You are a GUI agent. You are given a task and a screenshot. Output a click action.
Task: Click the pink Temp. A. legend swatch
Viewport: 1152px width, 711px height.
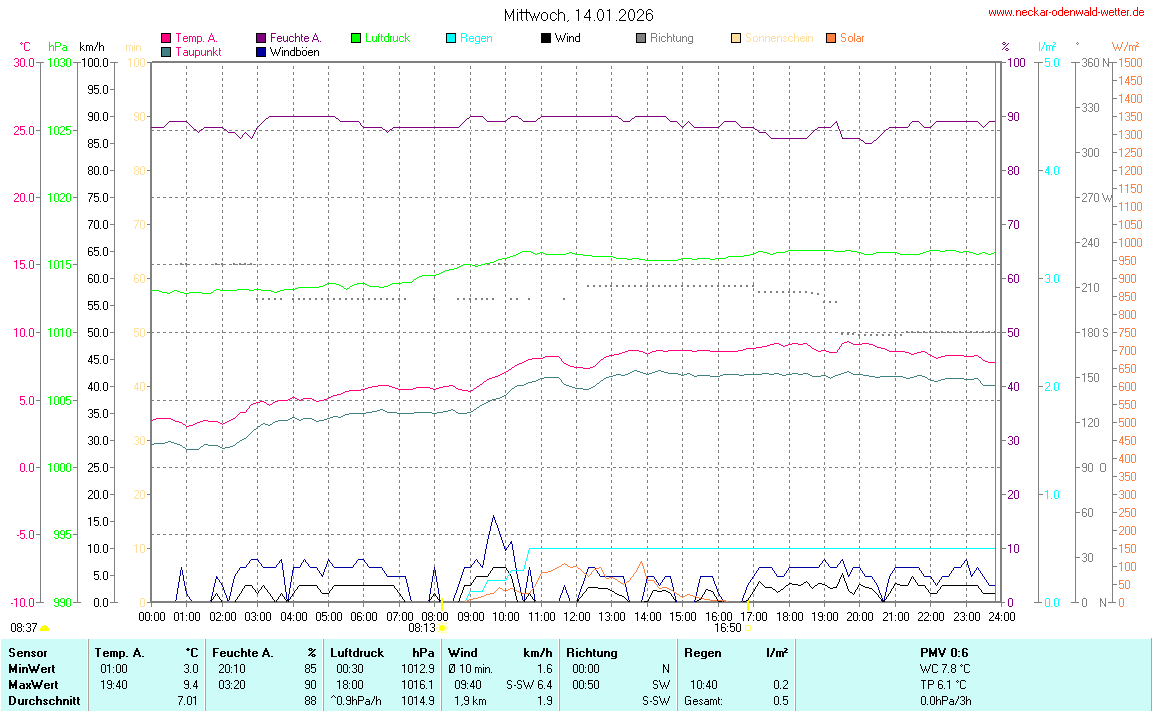pos(166,38)
